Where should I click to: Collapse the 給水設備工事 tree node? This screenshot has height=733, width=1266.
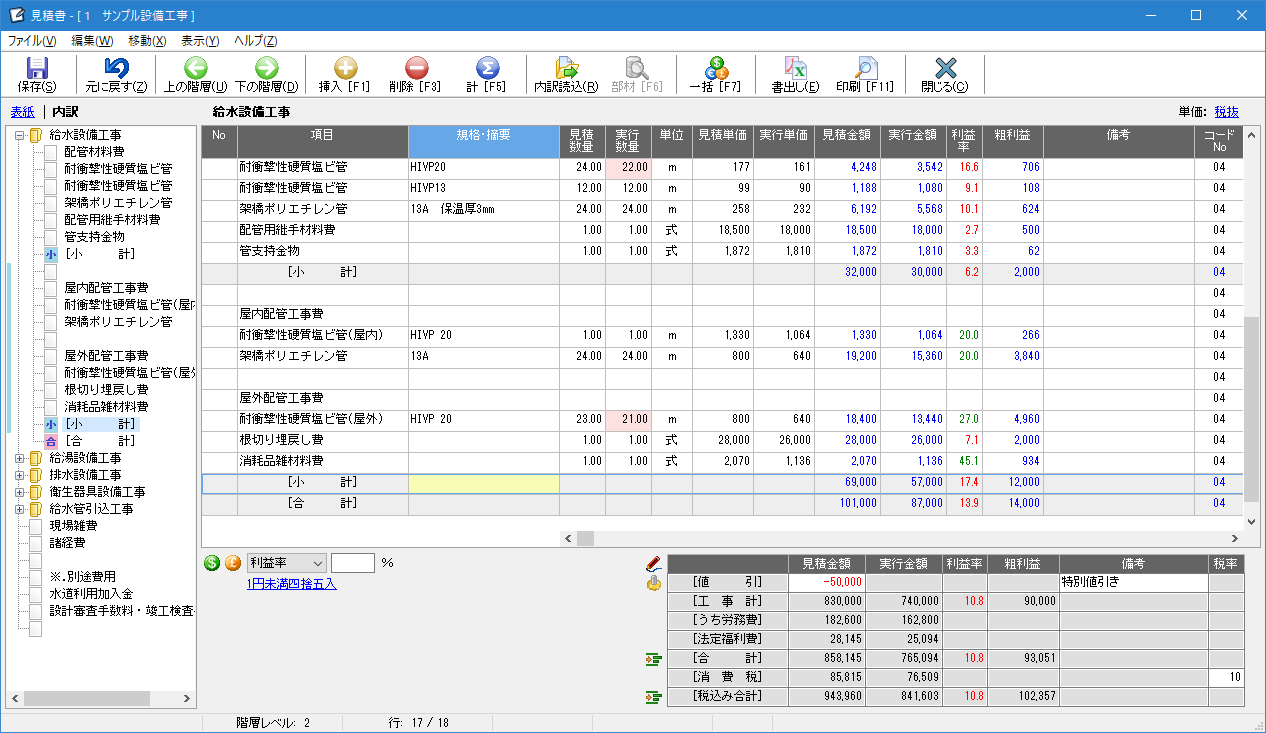pyautogui.click(x=19, y=135)
